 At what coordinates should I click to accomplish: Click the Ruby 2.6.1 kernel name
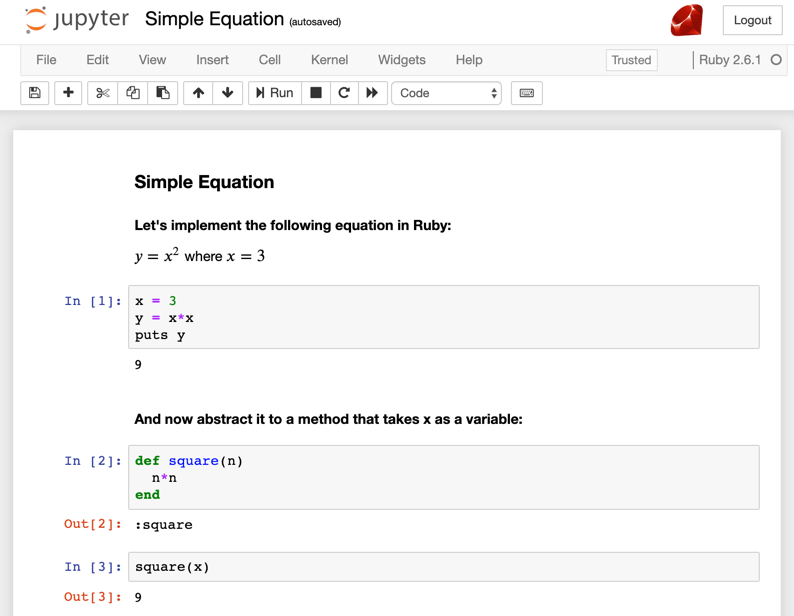[730, 60]
